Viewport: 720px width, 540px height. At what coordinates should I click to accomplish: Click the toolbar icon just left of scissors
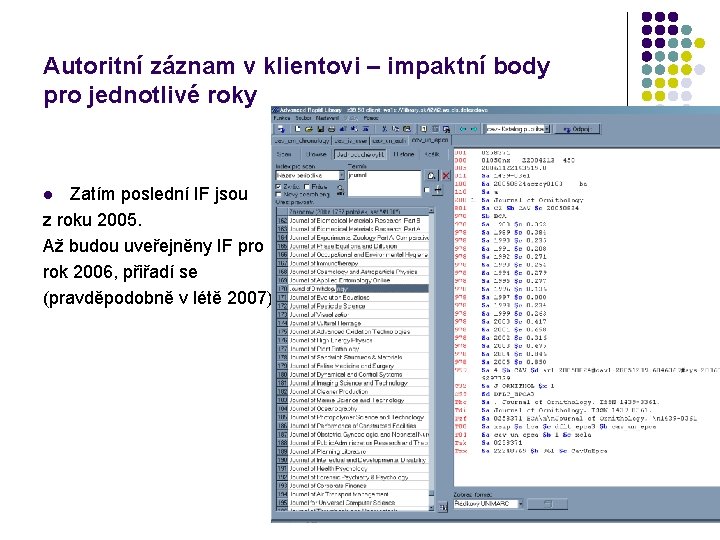pyautogui.click(x=366, y=129)
